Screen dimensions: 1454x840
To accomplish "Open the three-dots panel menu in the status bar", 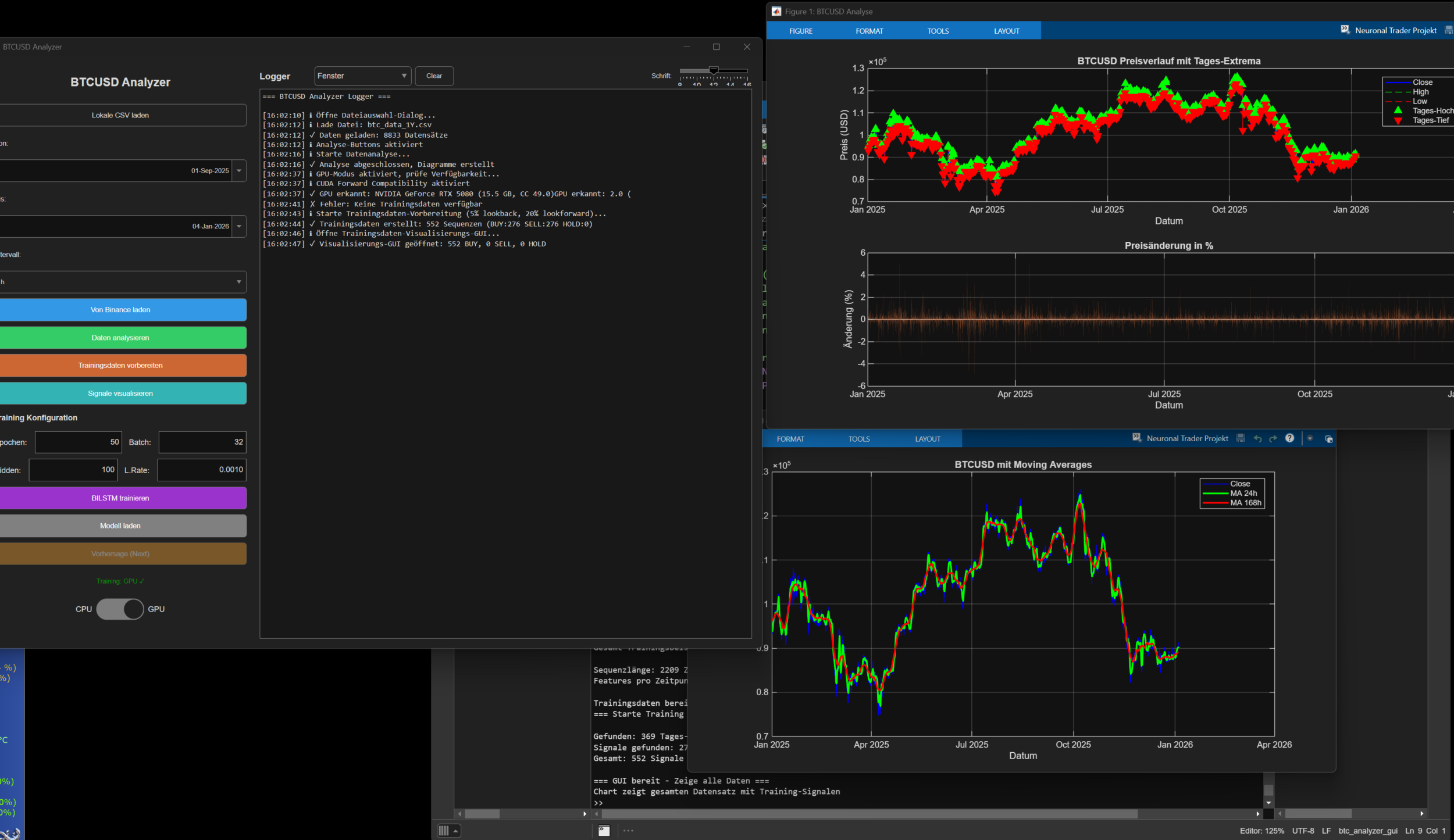I will point(628,831).
